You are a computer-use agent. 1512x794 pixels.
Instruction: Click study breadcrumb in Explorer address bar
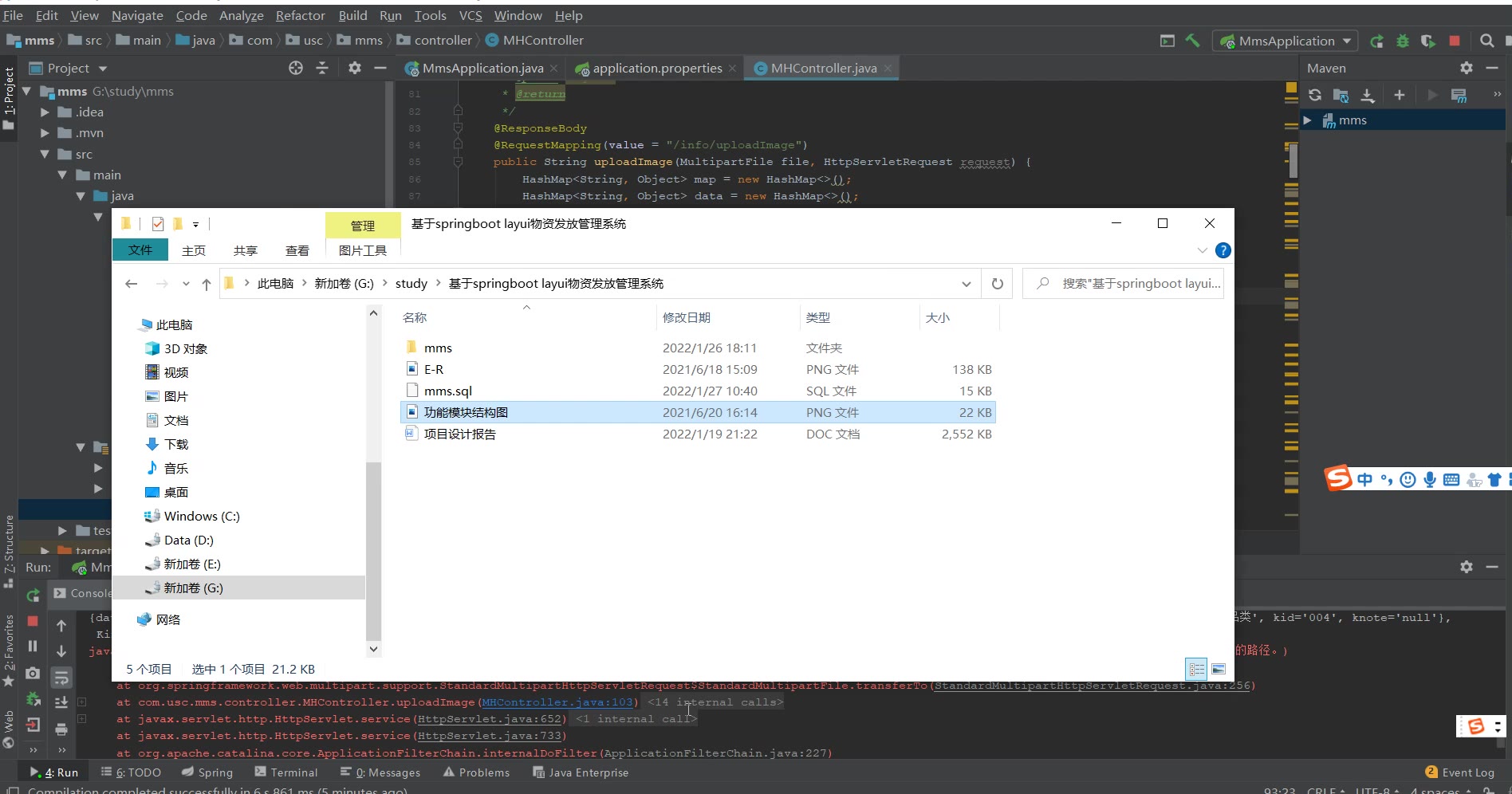[x=411, y=284]
